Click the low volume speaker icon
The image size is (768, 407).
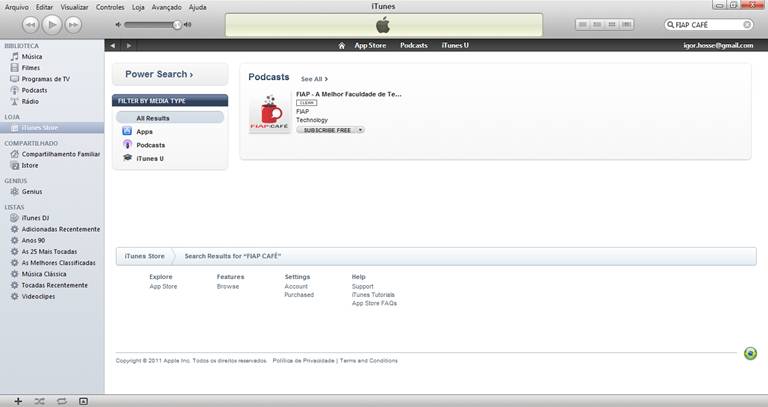point(118,24)
